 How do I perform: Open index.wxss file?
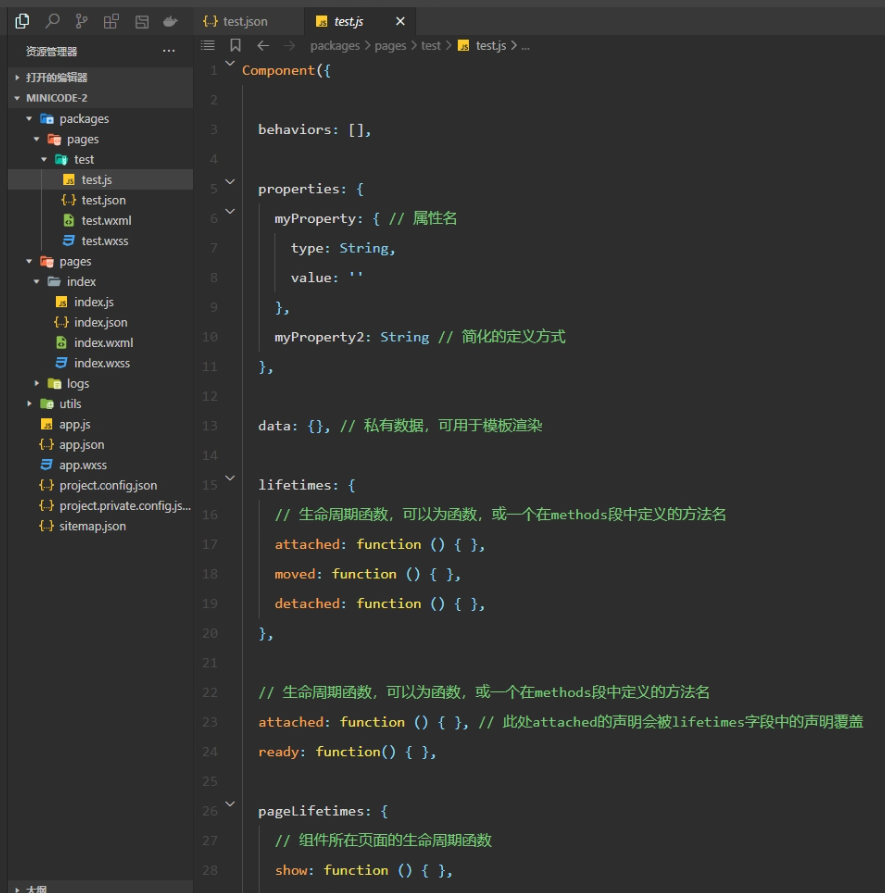[100, 363]
